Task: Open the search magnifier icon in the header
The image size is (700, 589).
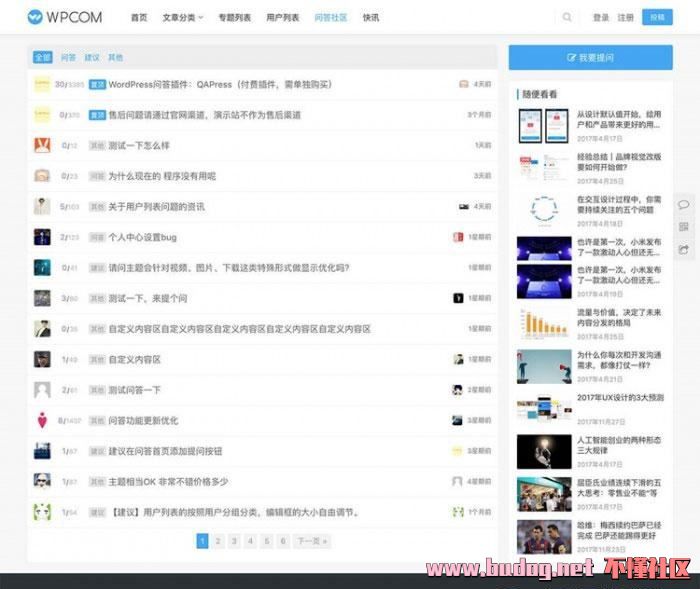Action: 568,17
